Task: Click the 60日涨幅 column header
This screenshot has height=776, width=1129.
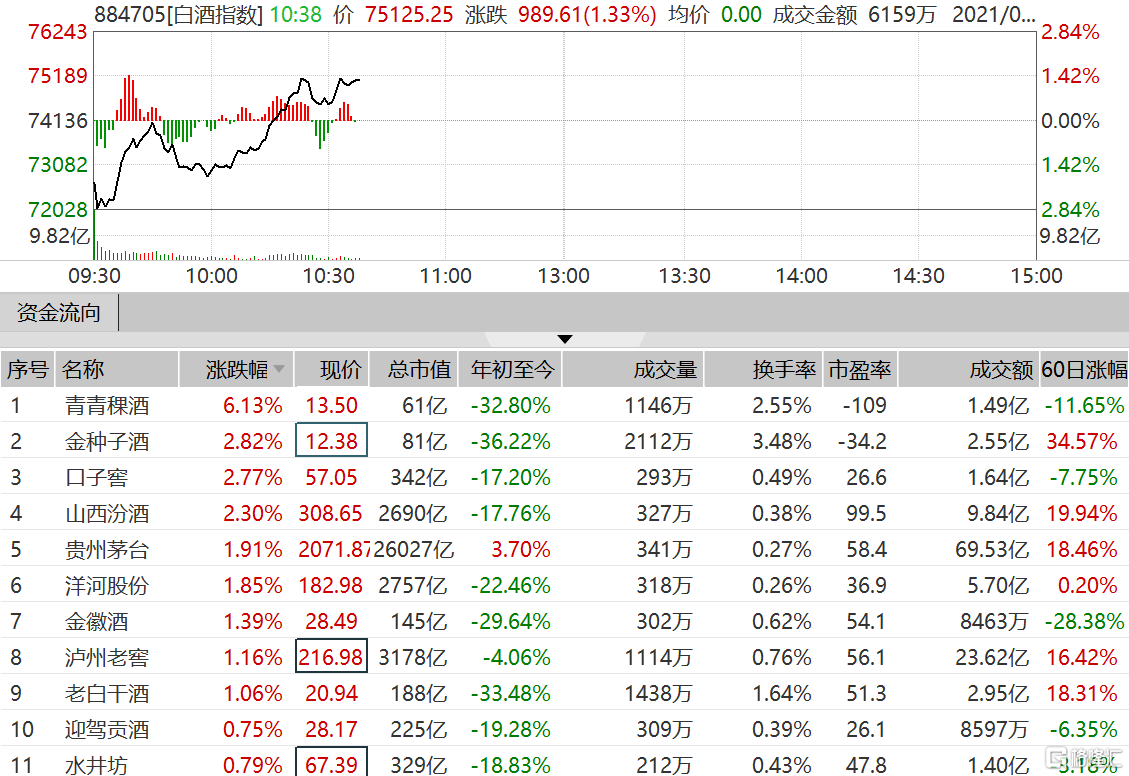Action: click(x=1084, y=369)
